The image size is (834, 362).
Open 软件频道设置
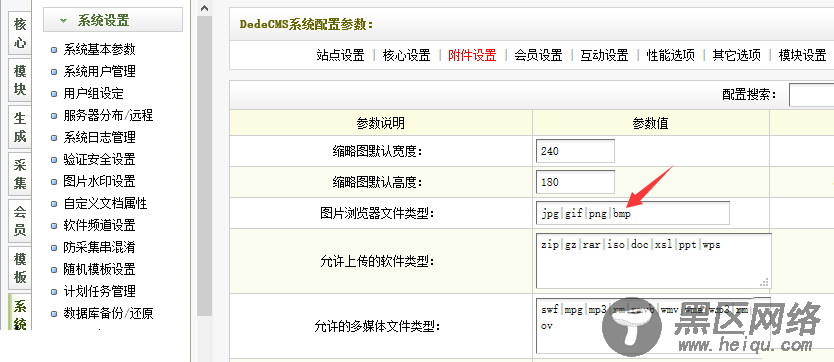point(99,225)
